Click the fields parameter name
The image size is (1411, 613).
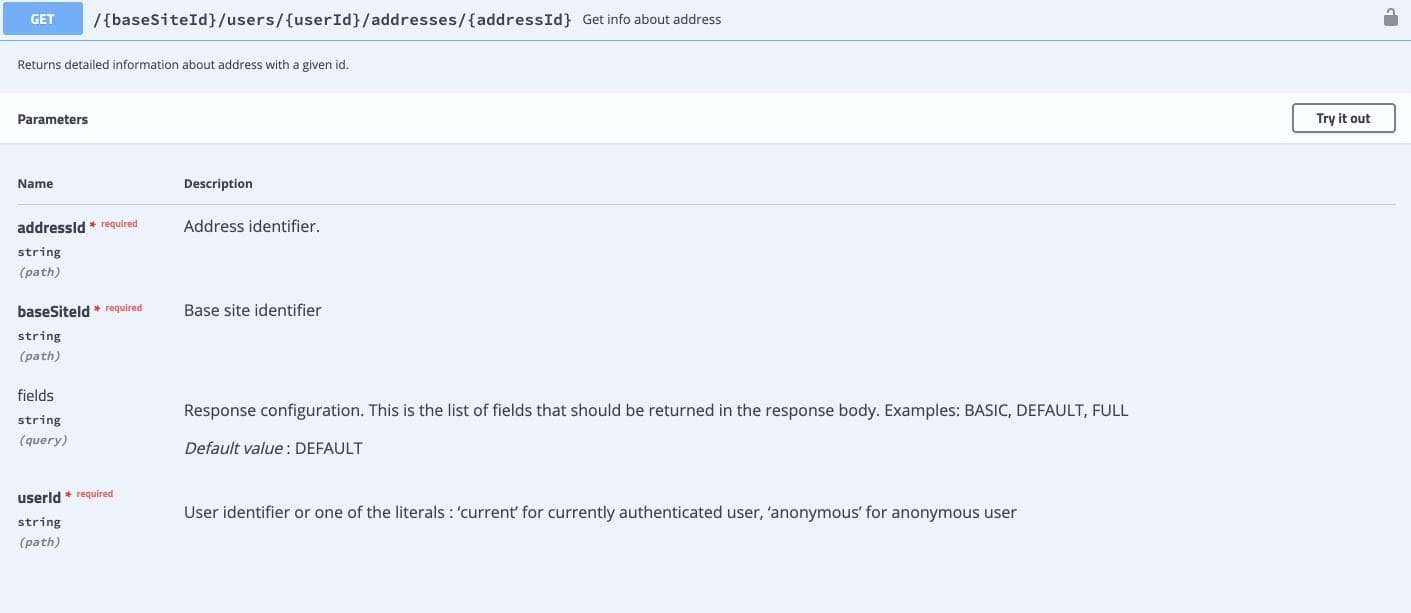pos(36,395)
